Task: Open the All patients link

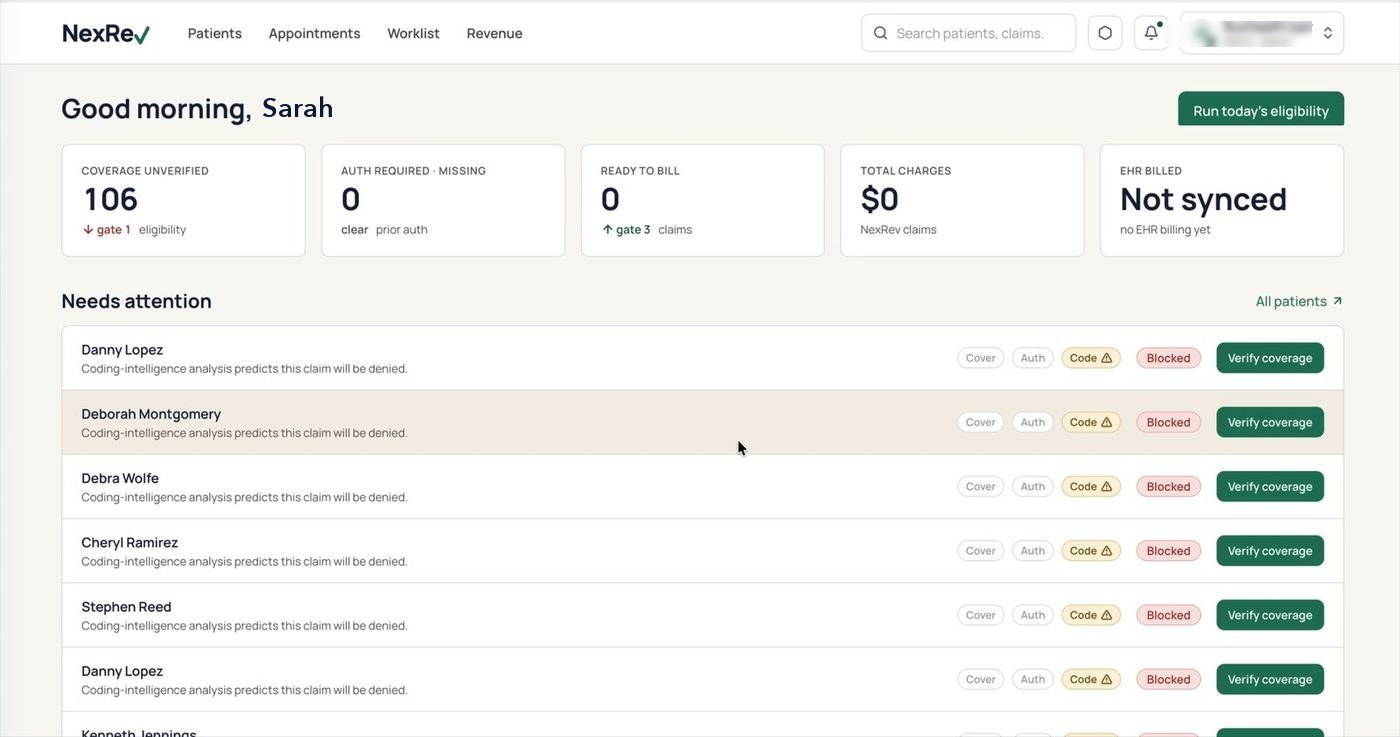Action: [1299, 301]
